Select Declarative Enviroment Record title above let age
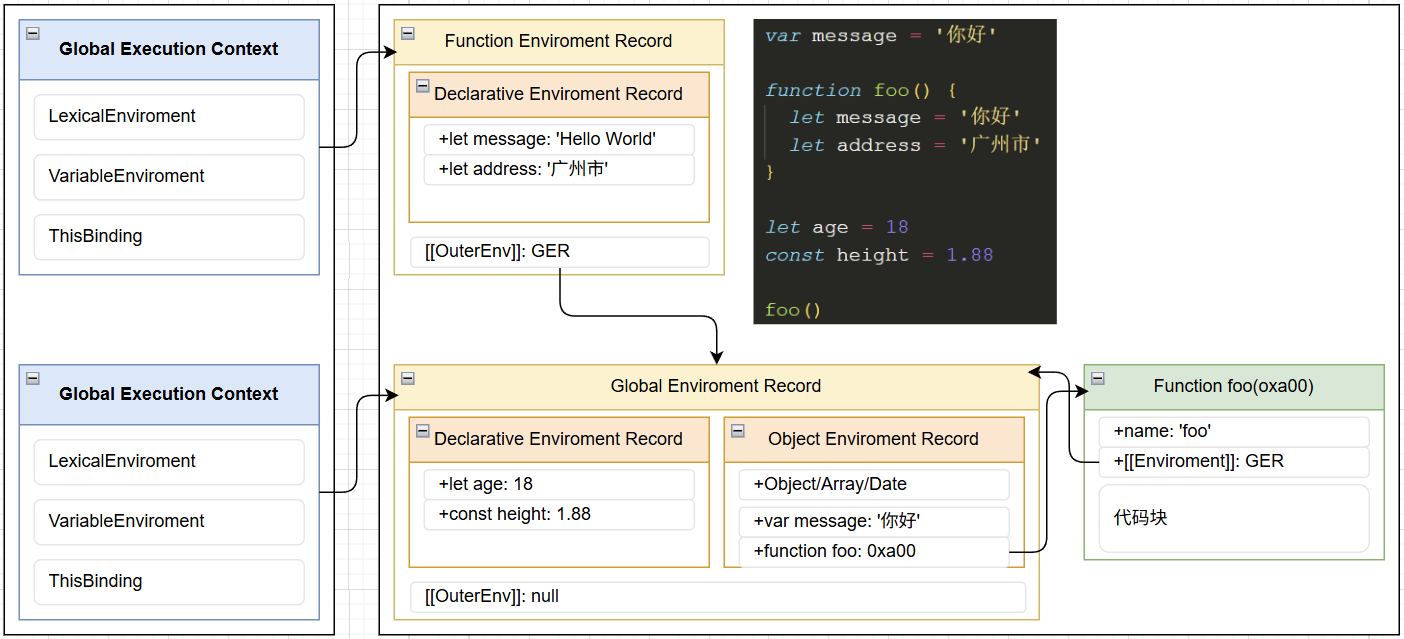The height and width of the screenshot is (639, 1404). point(558,439)
